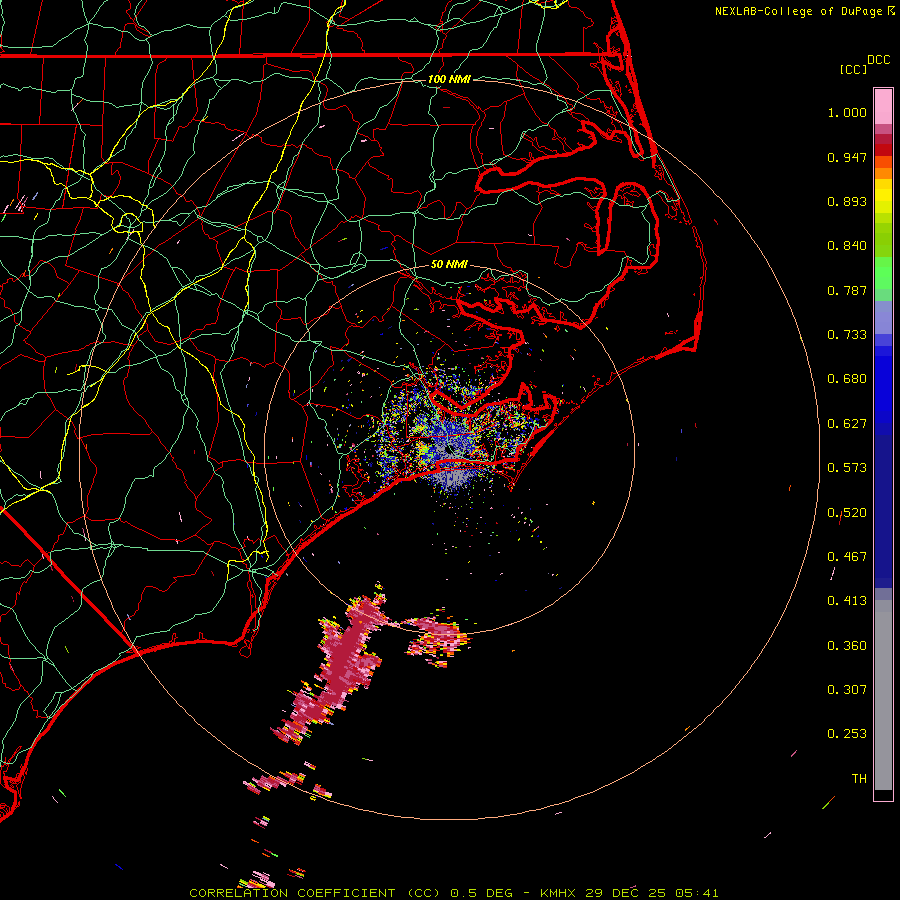This screenshot has width=900, height=900.
Task: Click the 0.947 value on the color scale
Action: click(x=847, y=157)
